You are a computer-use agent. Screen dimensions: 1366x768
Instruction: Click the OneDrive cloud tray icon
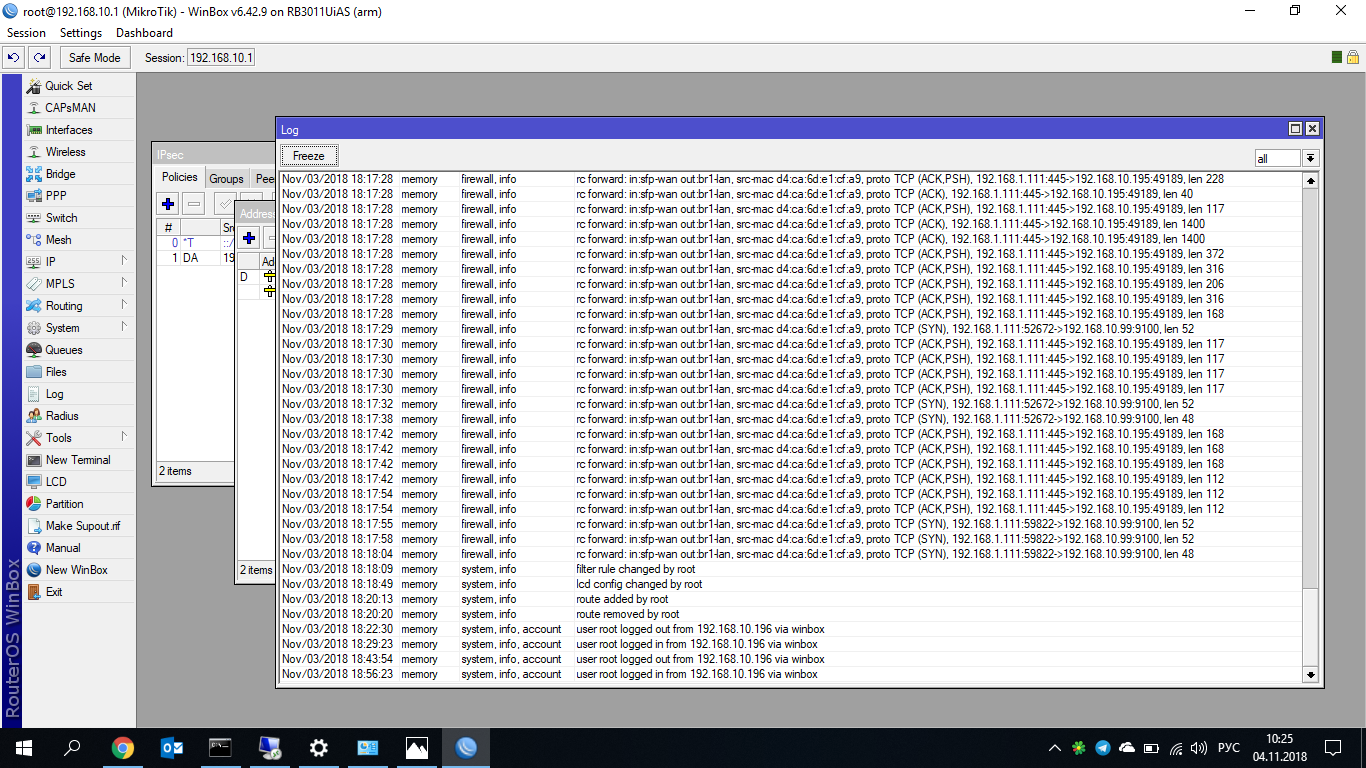point(1127,748)
